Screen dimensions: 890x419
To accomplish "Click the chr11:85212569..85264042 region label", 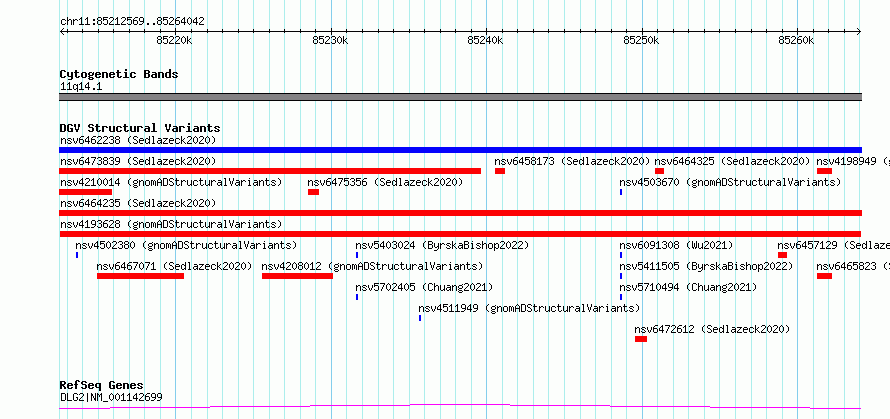I will click(132, 22).
